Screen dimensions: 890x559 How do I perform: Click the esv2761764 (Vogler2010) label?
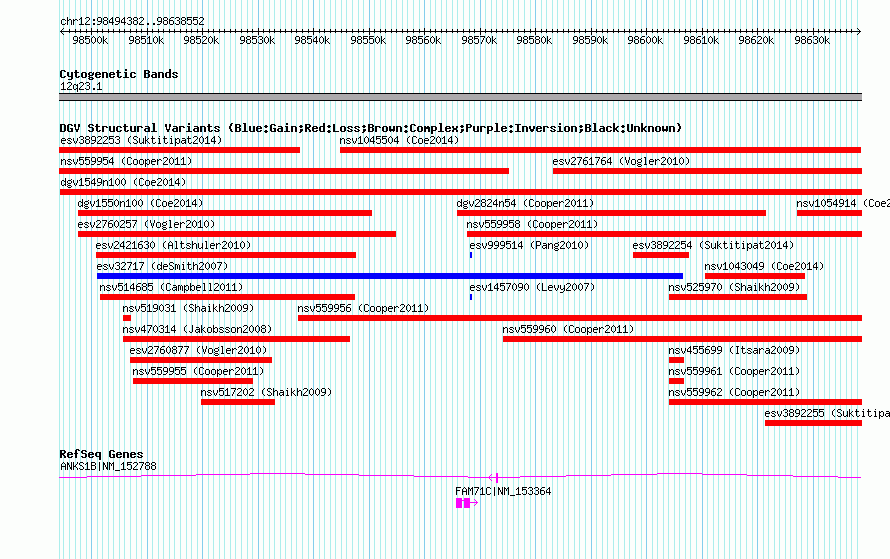pos(621,161)
